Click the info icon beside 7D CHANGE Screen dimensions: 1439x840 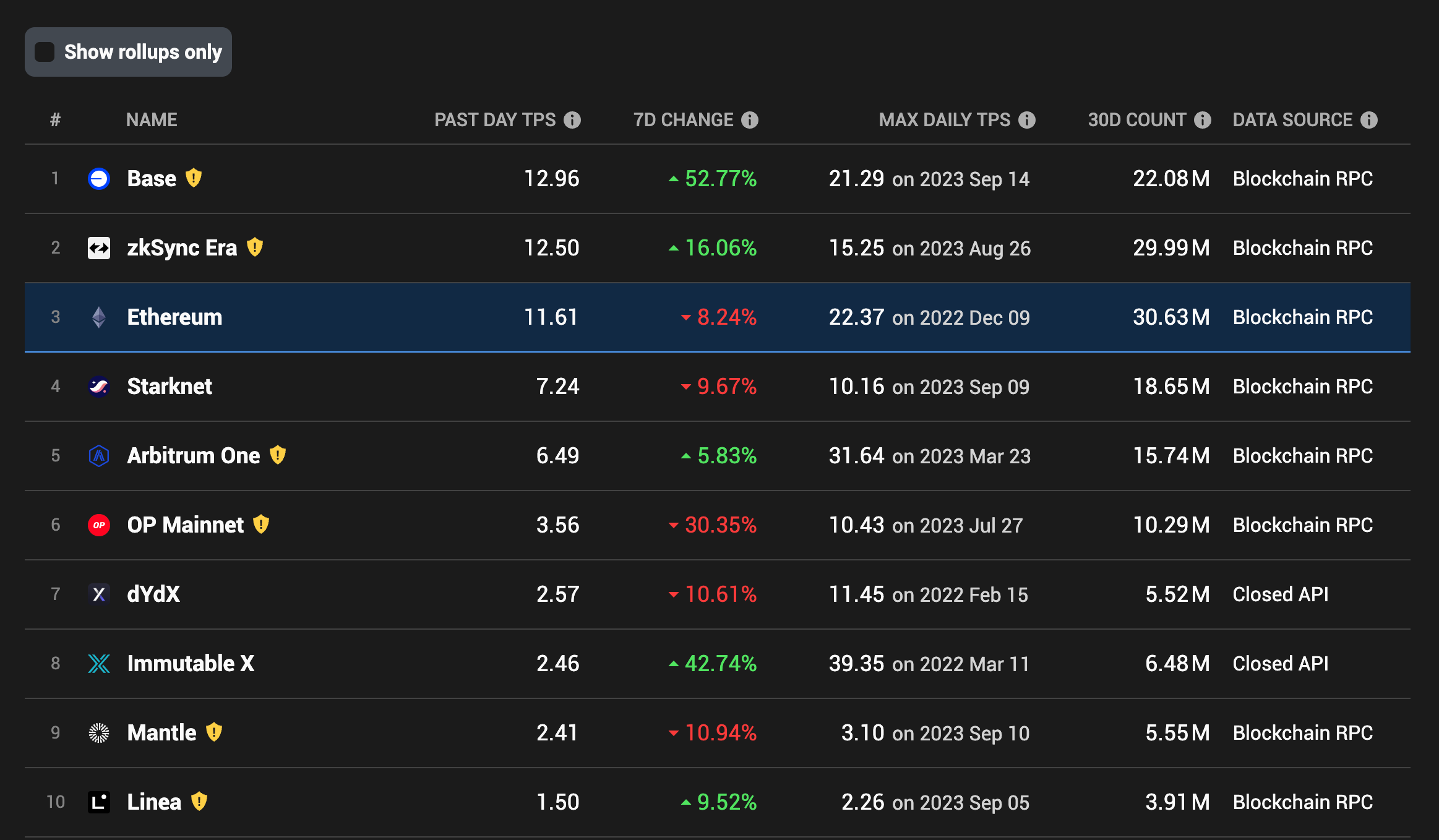750,120
